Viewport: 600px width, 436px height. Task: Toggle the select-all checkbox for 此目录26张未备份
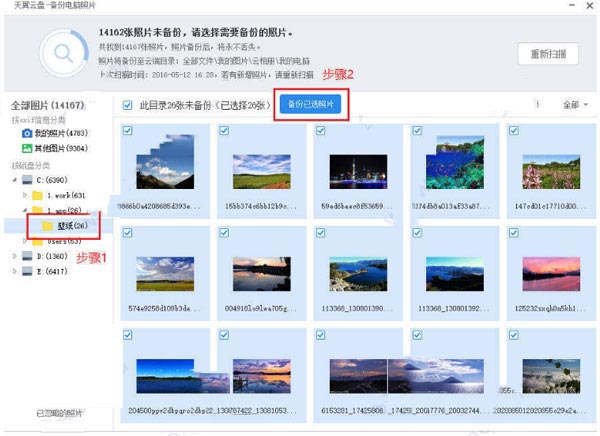point(127,105)
